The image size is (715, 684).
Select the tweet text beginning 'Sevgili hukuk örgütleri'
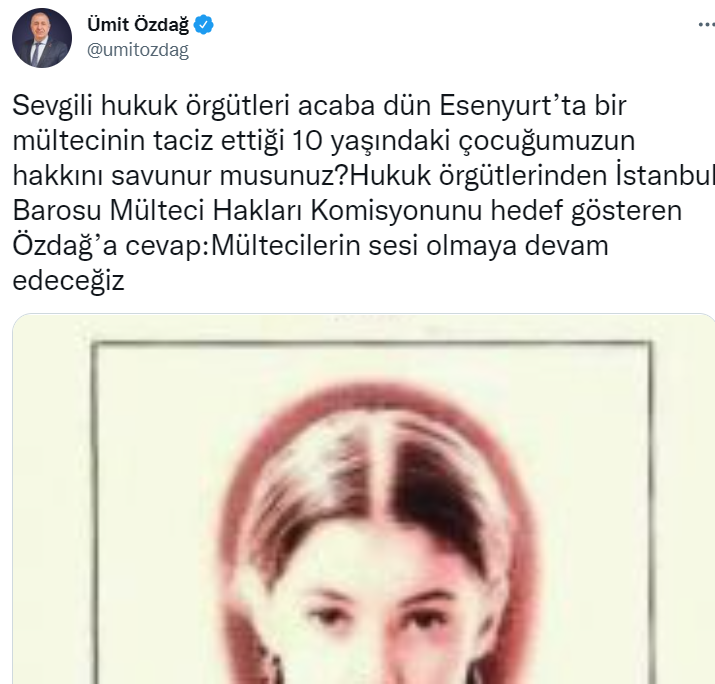tap(363, 193)
